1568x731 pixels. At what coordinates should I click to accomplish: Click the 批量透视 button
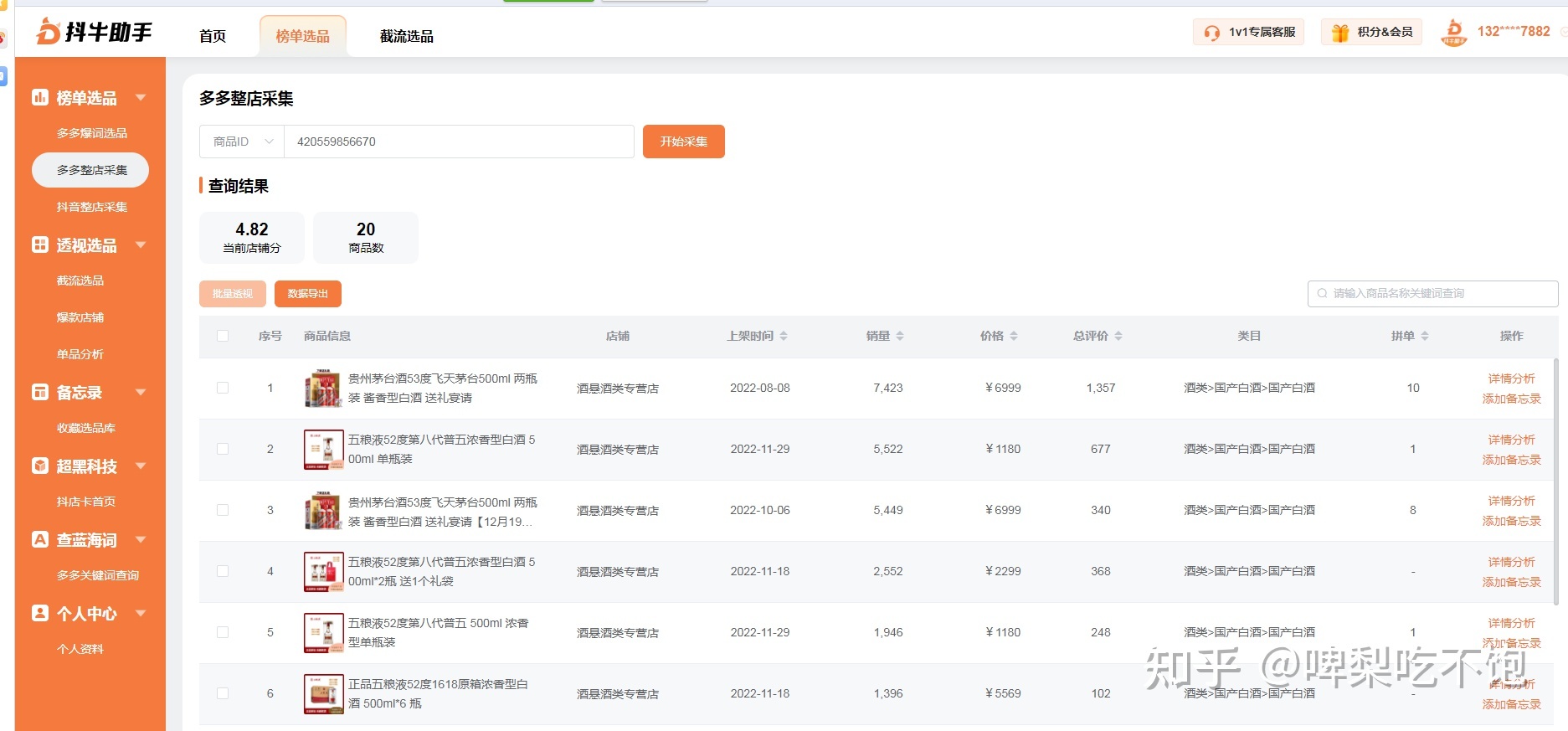tap(233, 294)
